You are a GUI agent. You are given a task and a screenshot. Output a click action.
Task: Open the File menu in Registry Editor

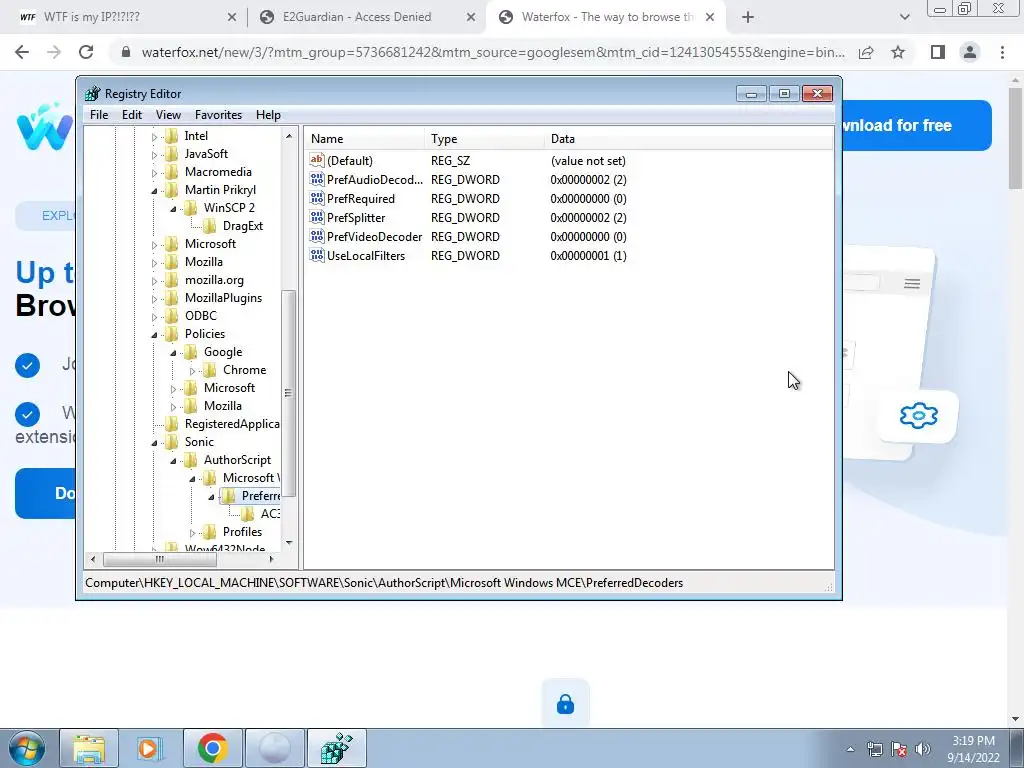click(99, 115)
